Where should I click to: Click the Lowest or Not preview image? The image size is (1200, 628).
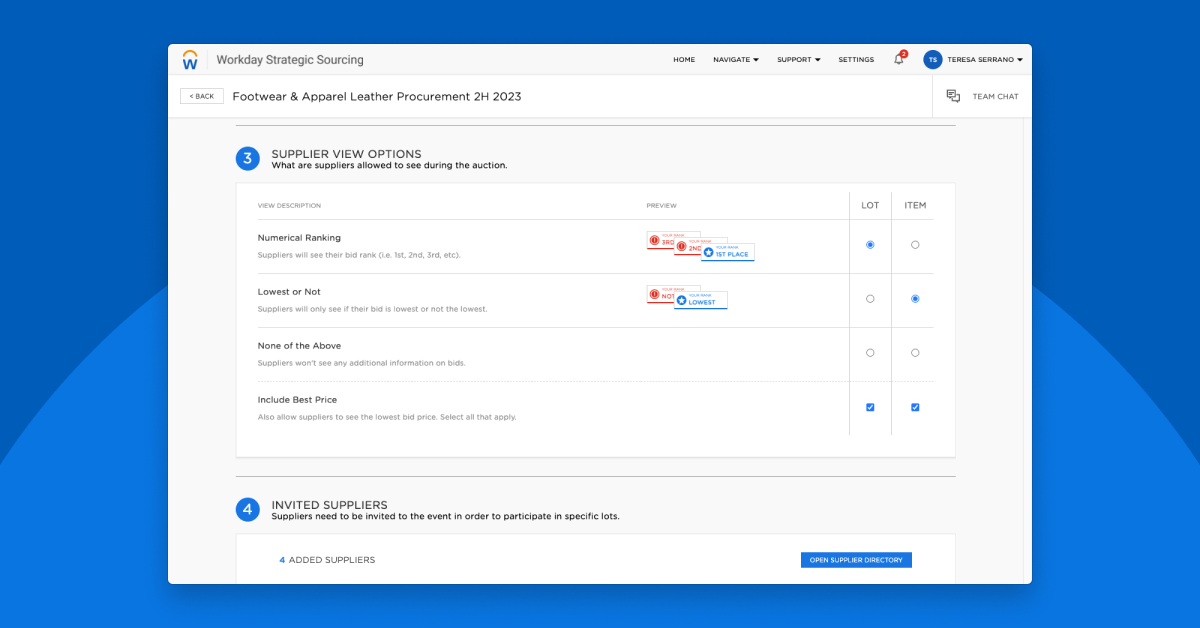coord(687,297)
